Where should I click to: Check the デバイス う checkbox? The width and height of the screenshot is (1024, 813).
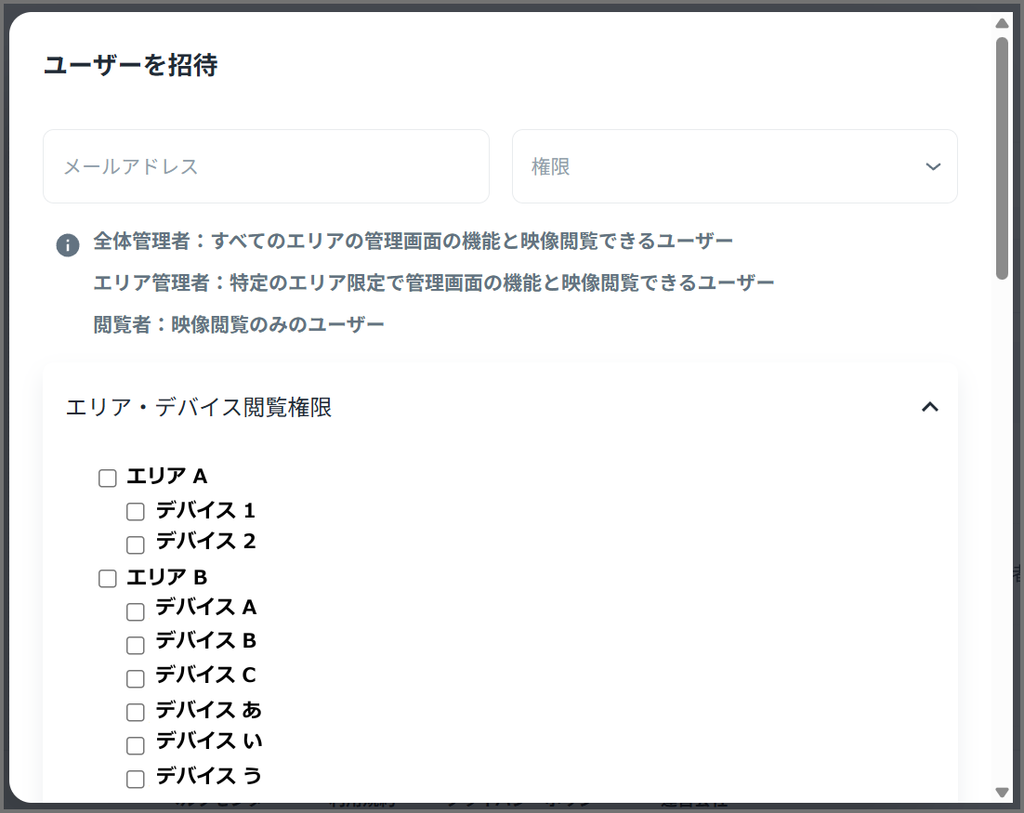tap(135, 779)
